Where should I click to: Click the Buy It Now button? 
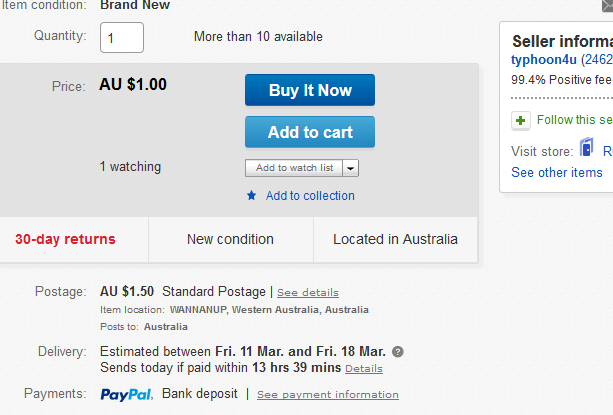(310, 90)
